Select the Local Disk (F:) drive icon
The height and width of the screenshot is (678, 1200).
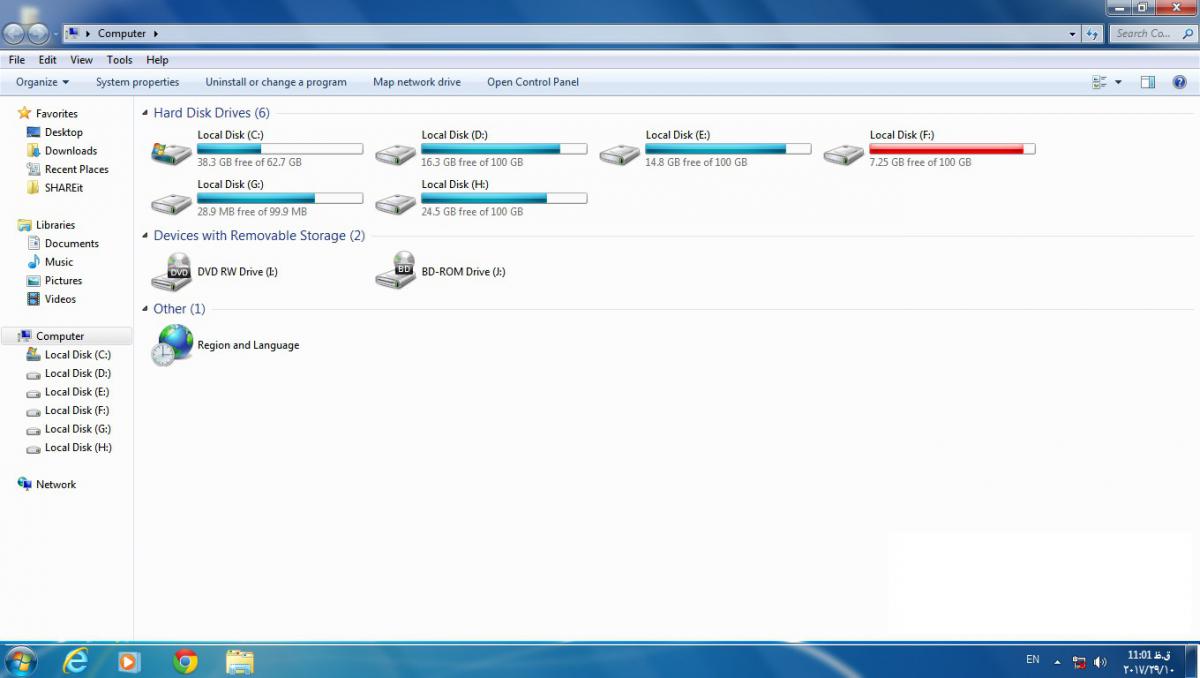pos(843,153)
